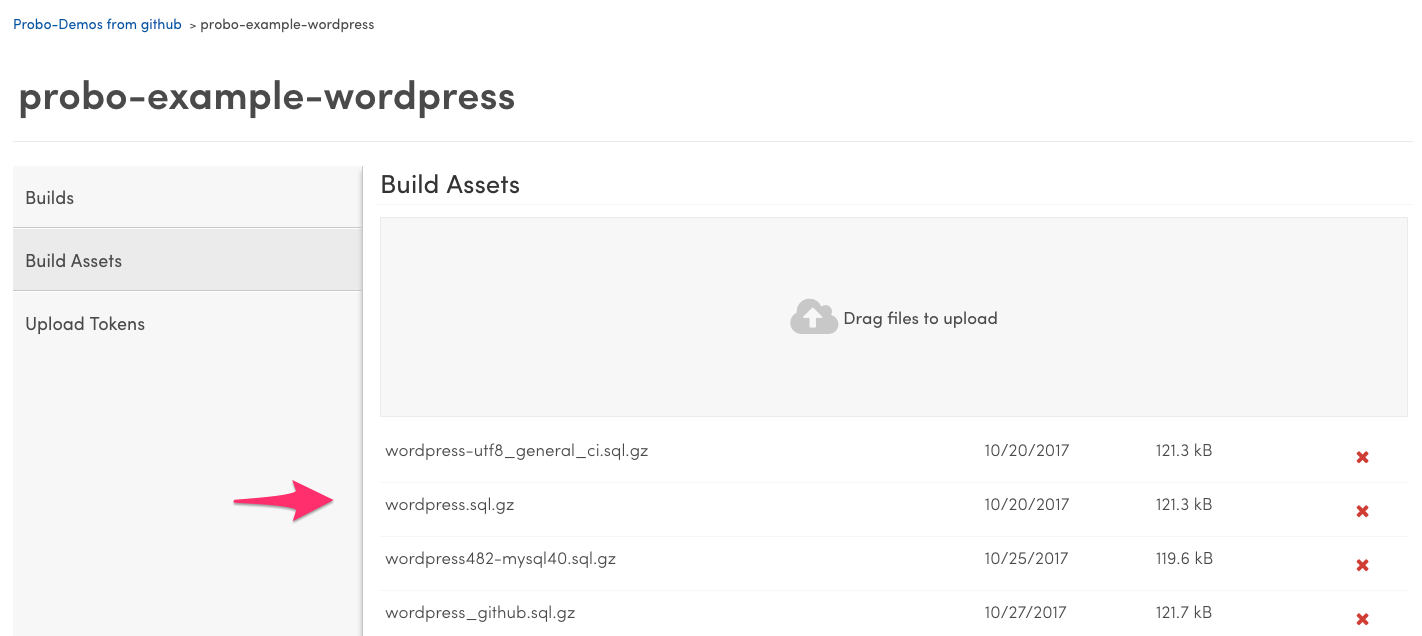
Task: Click the wordpress-utf8_general_ci.sql.gz filename
Action: (x=516, y=450)
